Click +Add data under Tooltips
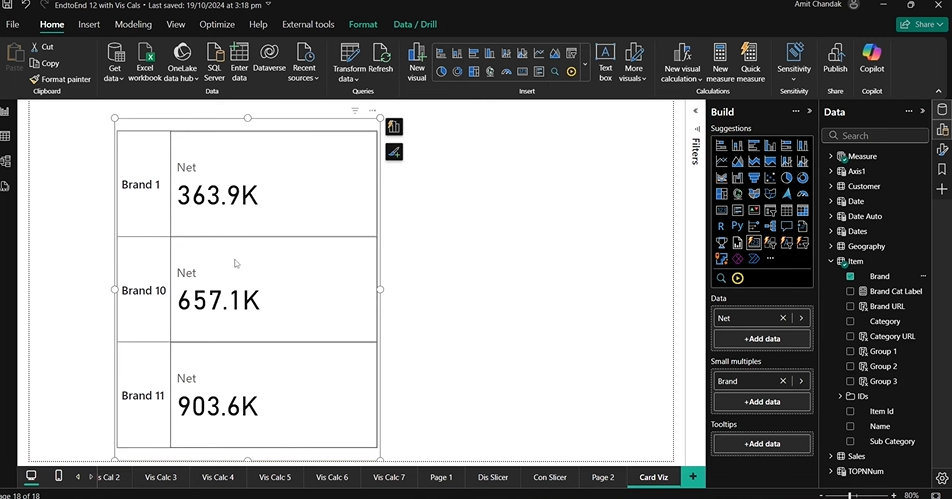The height and width of the screenshot is (499, 952). [x=763, y=444]
